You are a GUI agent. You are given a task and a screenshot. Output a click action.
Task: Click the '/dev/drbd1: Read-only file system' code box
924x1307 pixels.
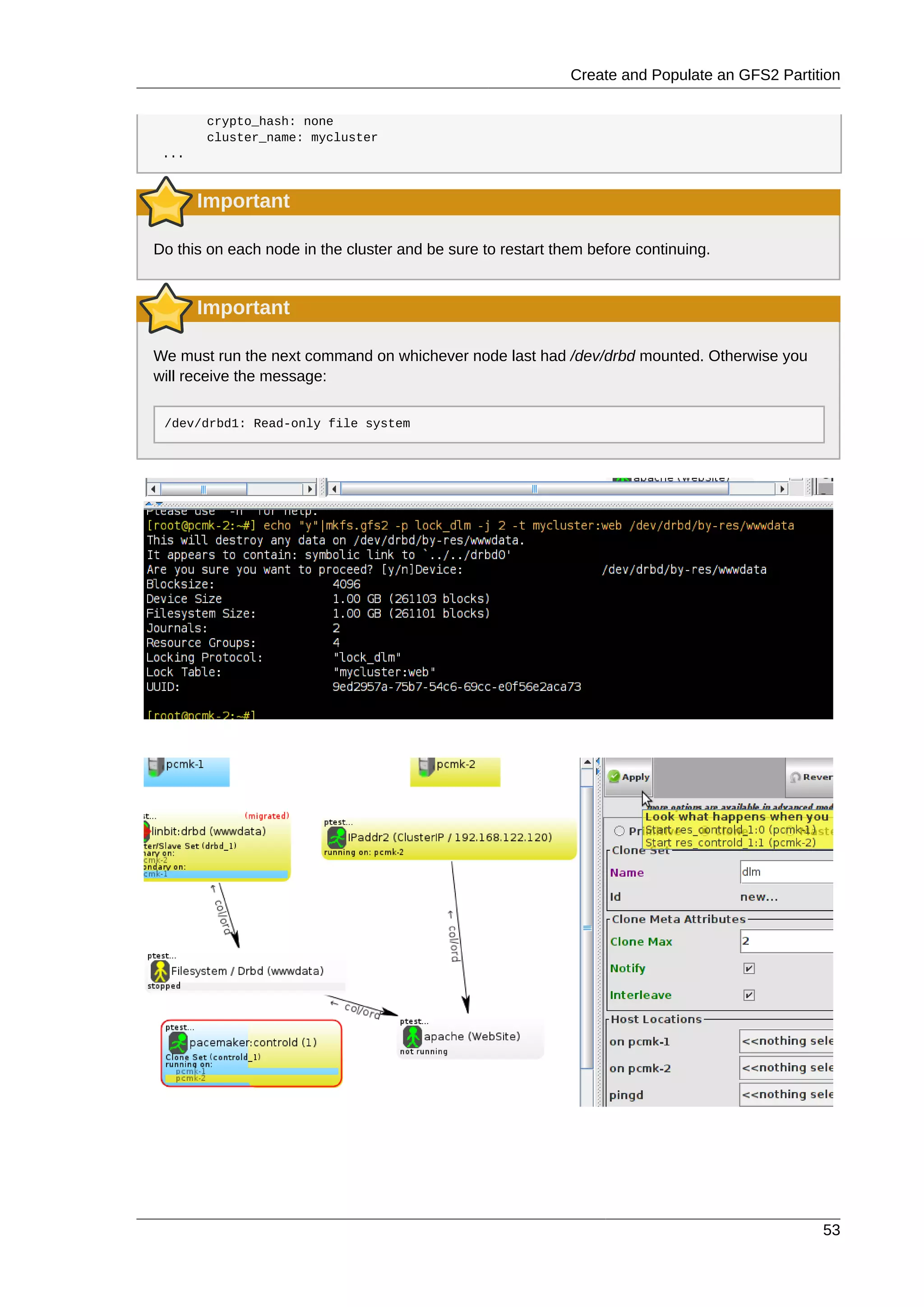pyautogui.click(x=489, y=424)
